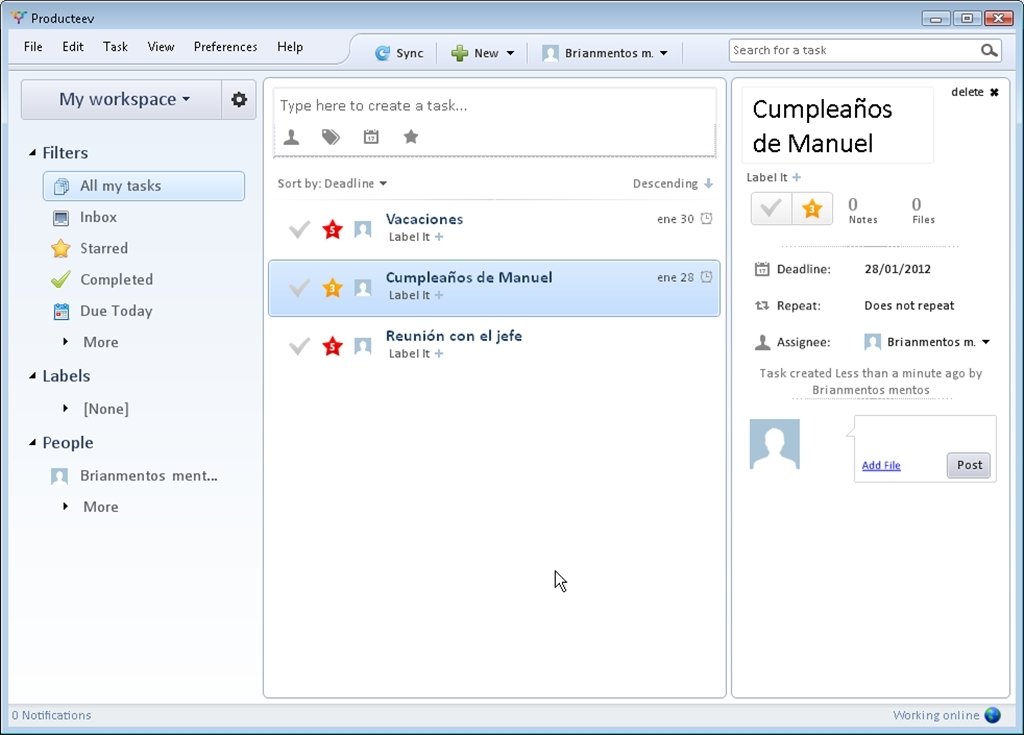The image size is (1024, 735).
Task: Click the green plus New icon
Action: [x=459, y=53]
